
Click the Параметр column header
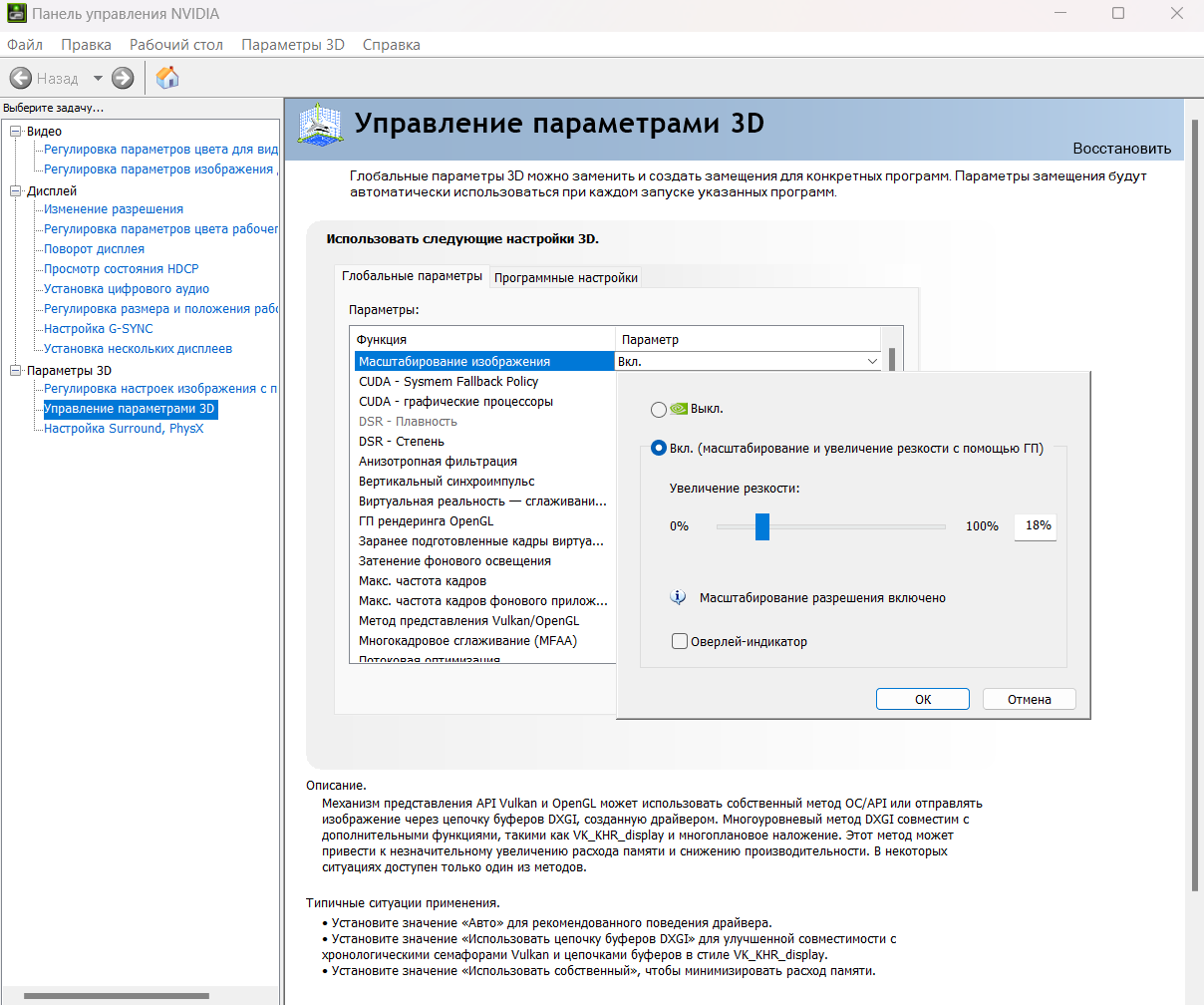point(750,340)
